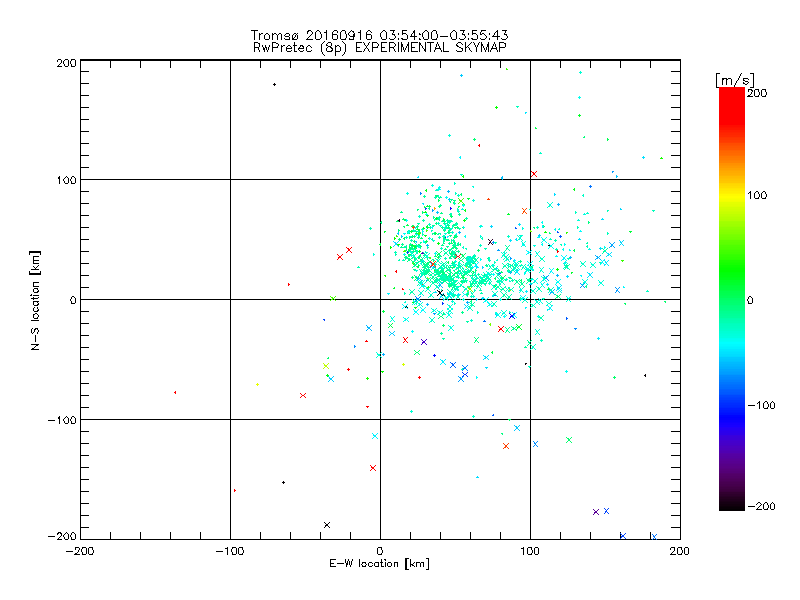Select the 'RwPretec (8p) EXPERIMENTAL SKYMAP' subtitle
This screenshot has width=800, height=600.
(380, 48)
